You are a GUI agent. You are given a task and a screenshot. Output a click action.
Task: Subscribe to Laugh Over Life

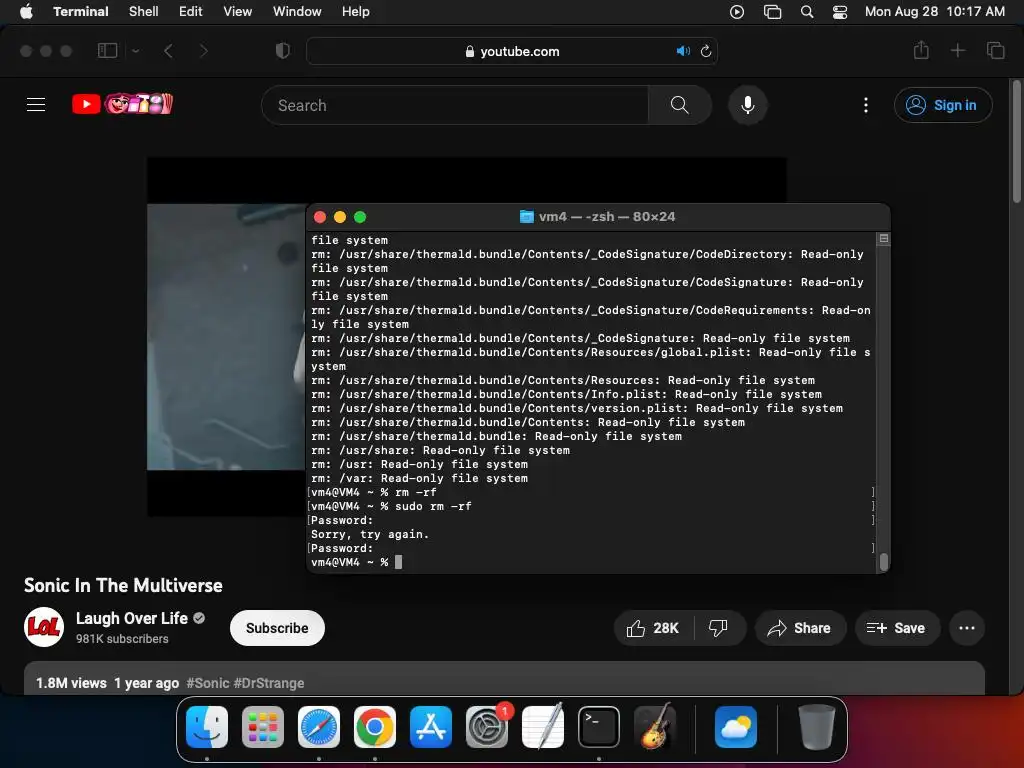coord(277,628)
